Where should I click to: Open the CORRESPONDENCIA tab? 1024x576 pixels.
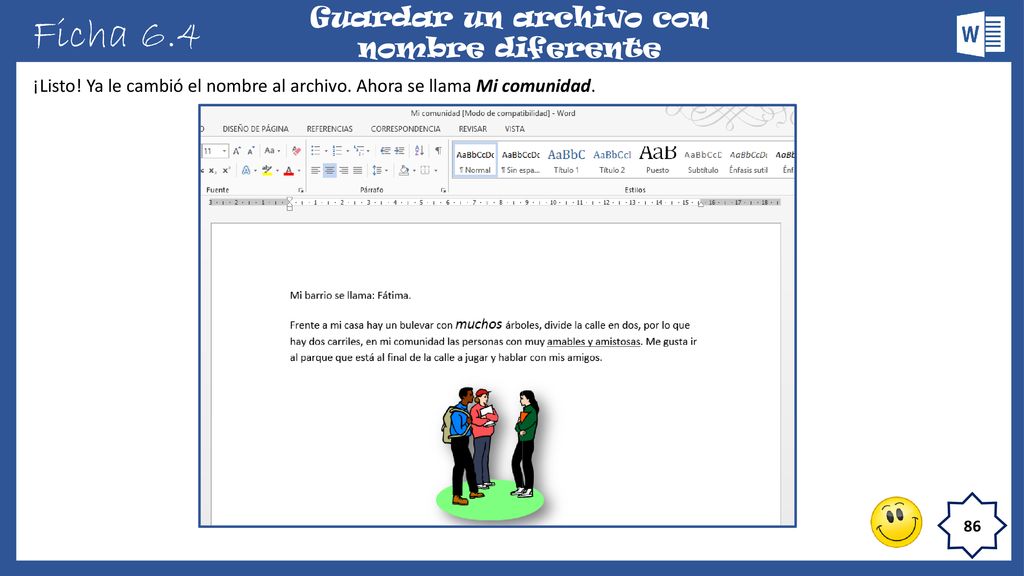pyautogui.click(x=406, y=129)
